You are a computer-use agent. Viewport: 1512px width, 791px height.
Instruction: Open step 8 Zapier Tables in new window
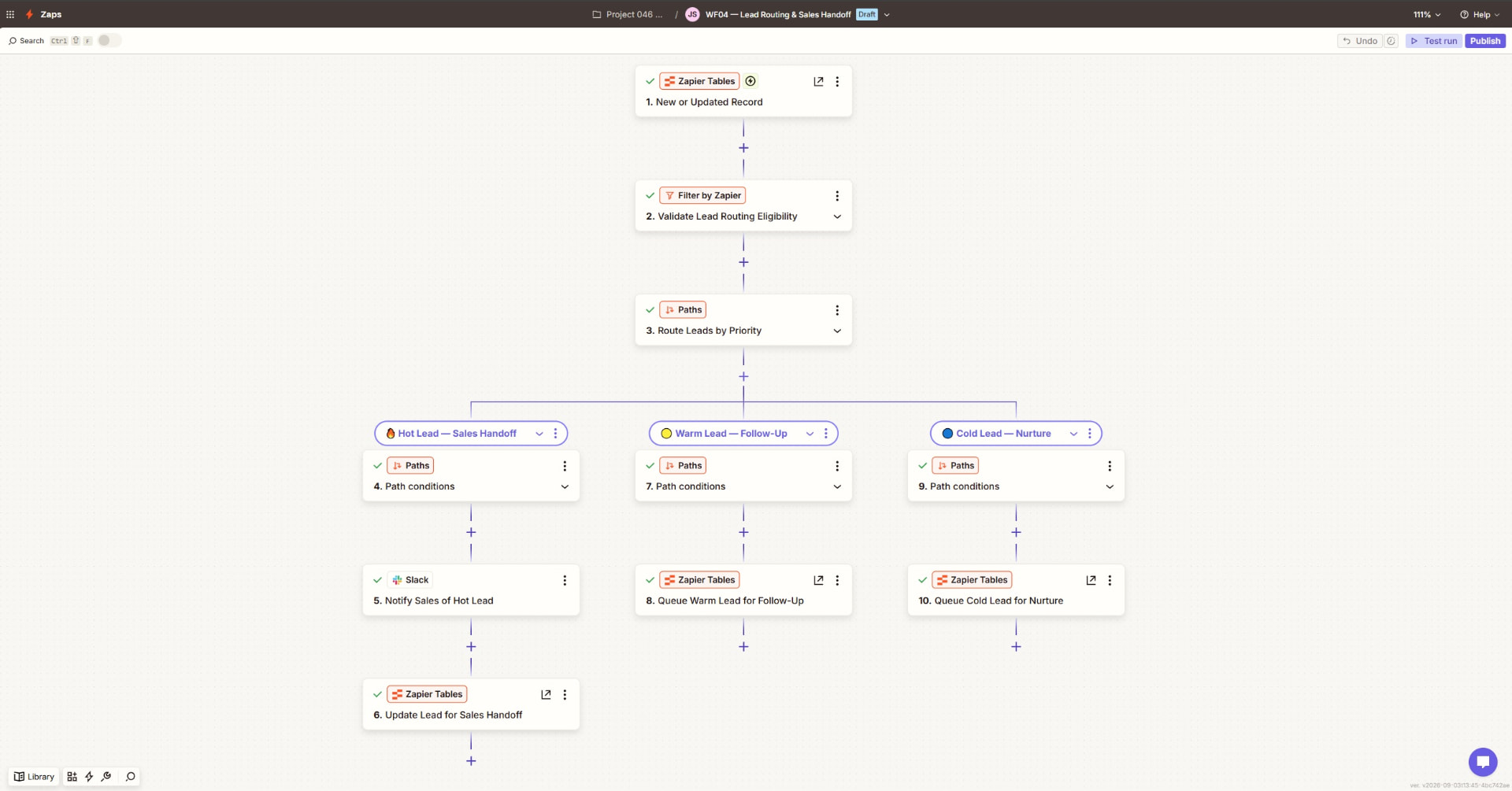[x=818, y=580]
